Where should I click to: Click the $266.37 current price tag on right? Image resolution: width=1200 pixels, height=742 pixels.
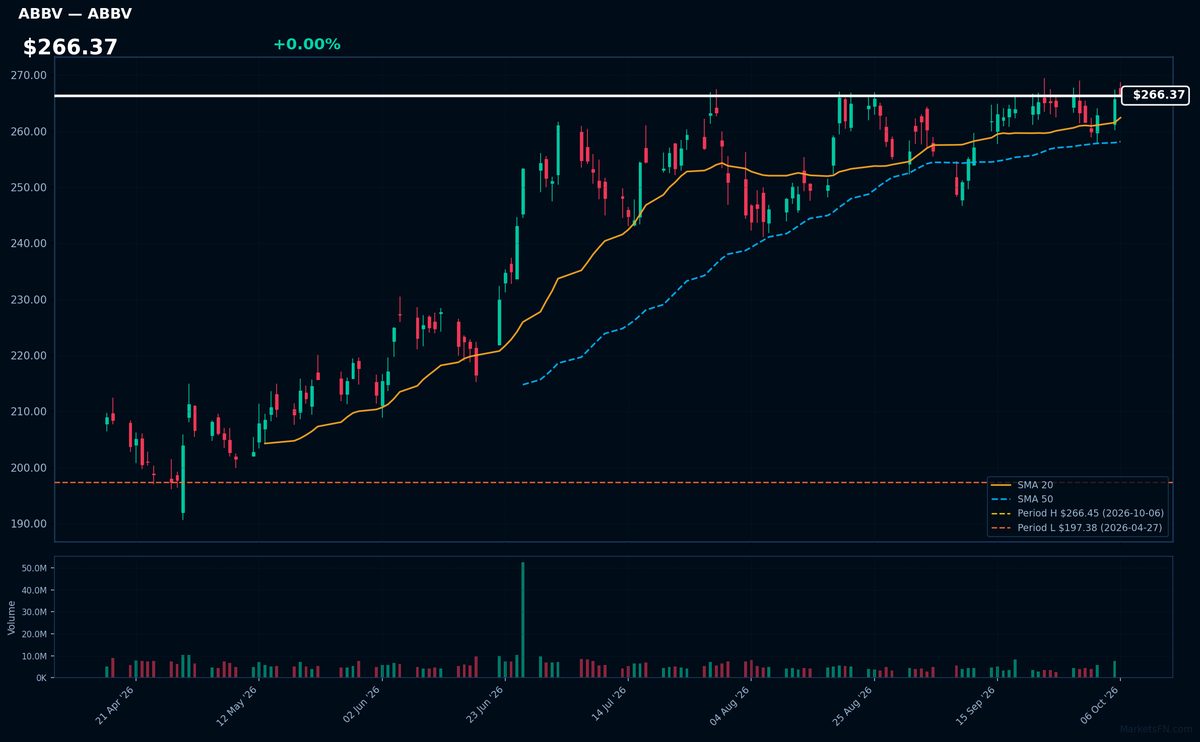coord(1156,96)
